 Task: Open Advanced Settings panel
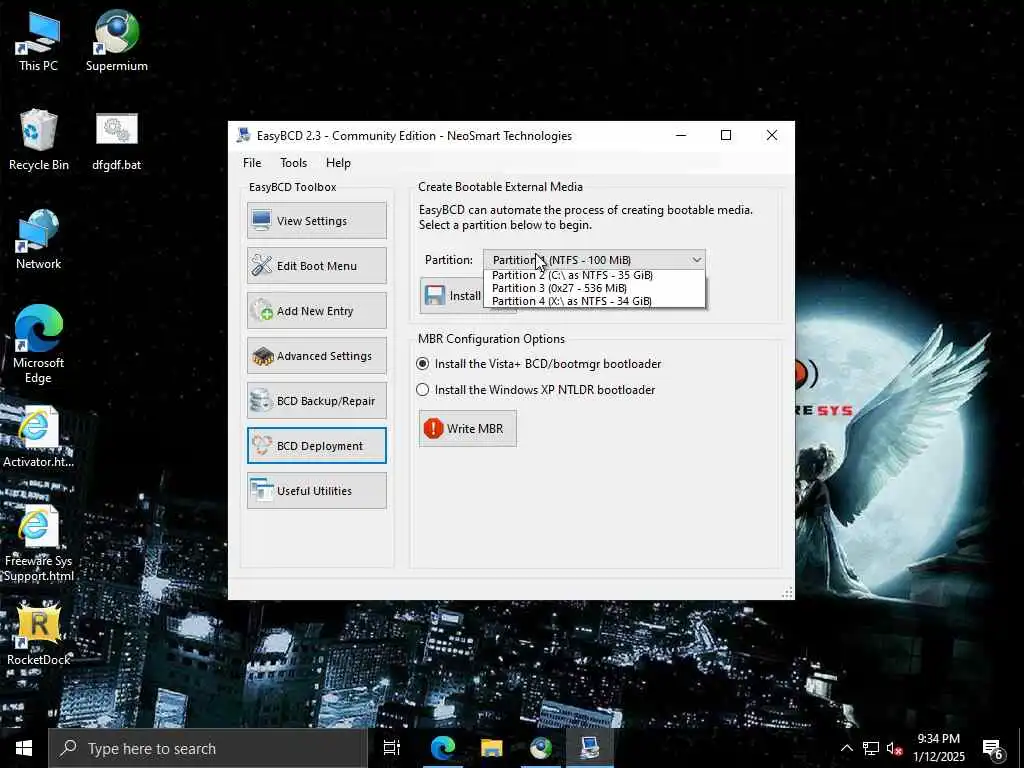[x=317, y=356]
